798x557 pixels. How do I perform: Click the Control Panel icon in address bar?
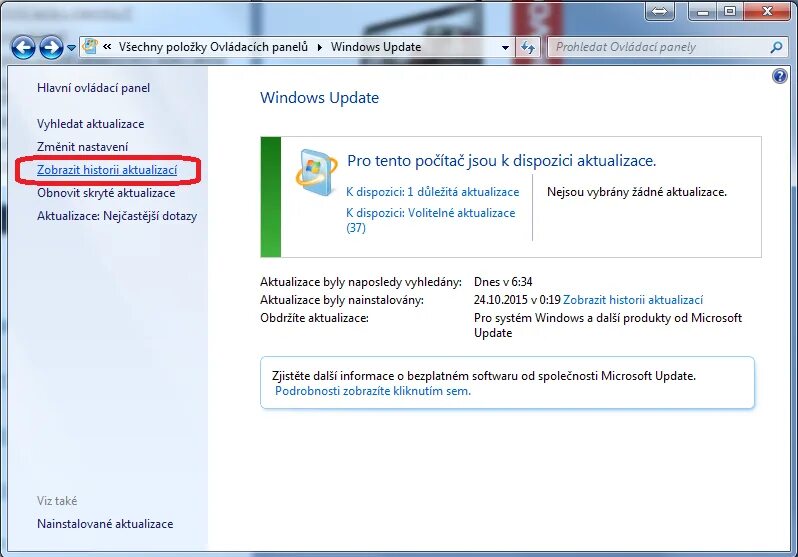(x=90, y=47)
